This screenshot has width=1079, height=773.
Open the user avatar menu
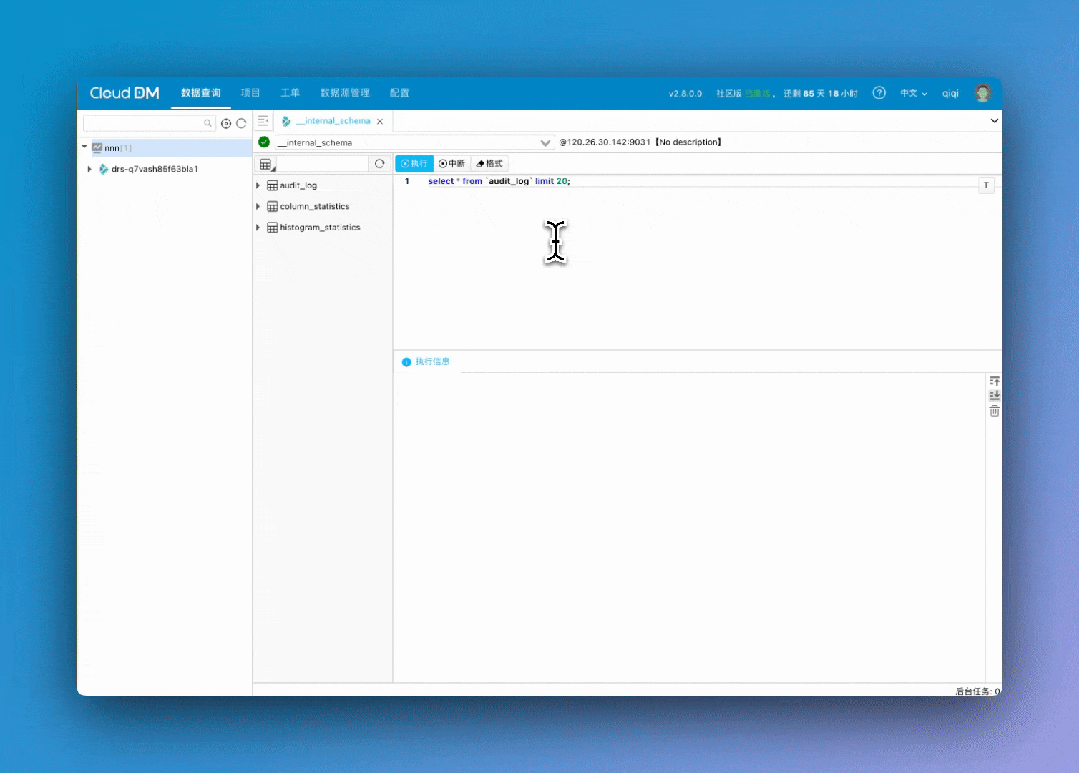point(983,93)
